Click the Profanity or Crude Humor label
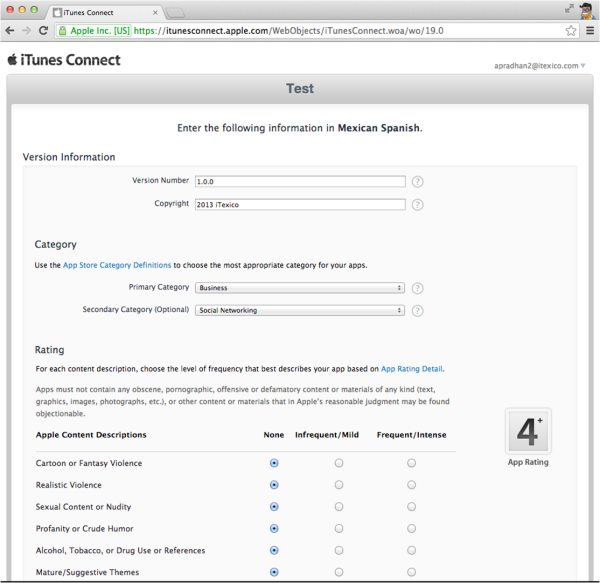This screenshot has width=600, height=583. pos(85,529)
